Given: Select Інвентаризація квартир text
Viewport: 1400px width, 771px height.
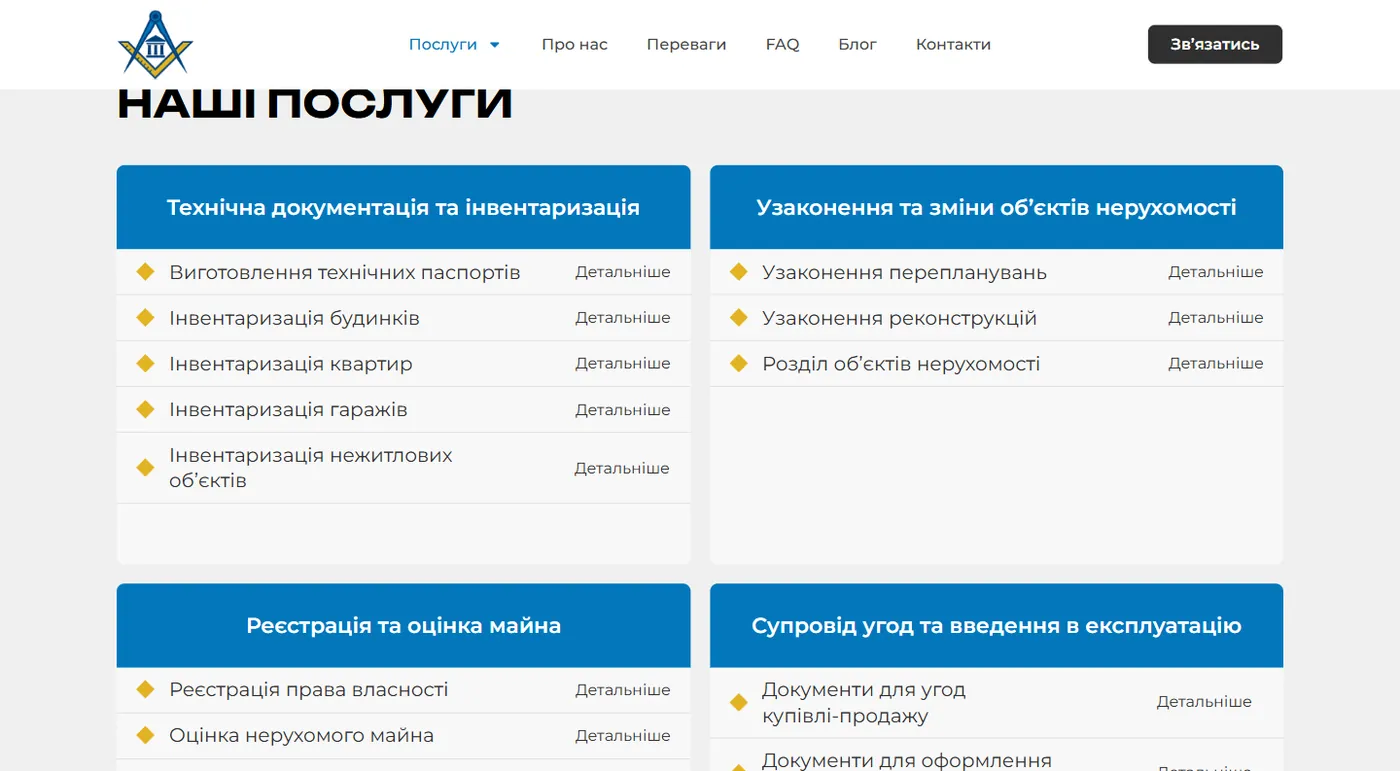Looking at the screenshot, I should pyautogui.click(x=290, y=364).
